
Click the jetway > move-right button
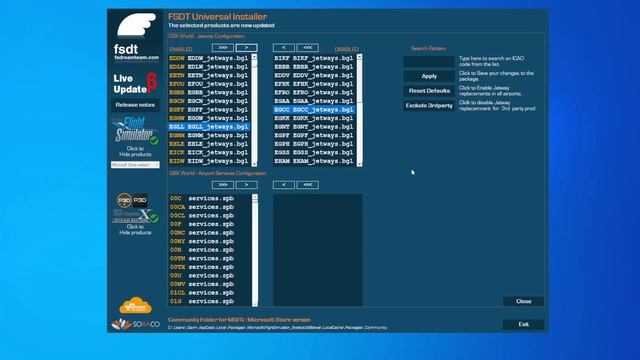click(x=247, y=48)
